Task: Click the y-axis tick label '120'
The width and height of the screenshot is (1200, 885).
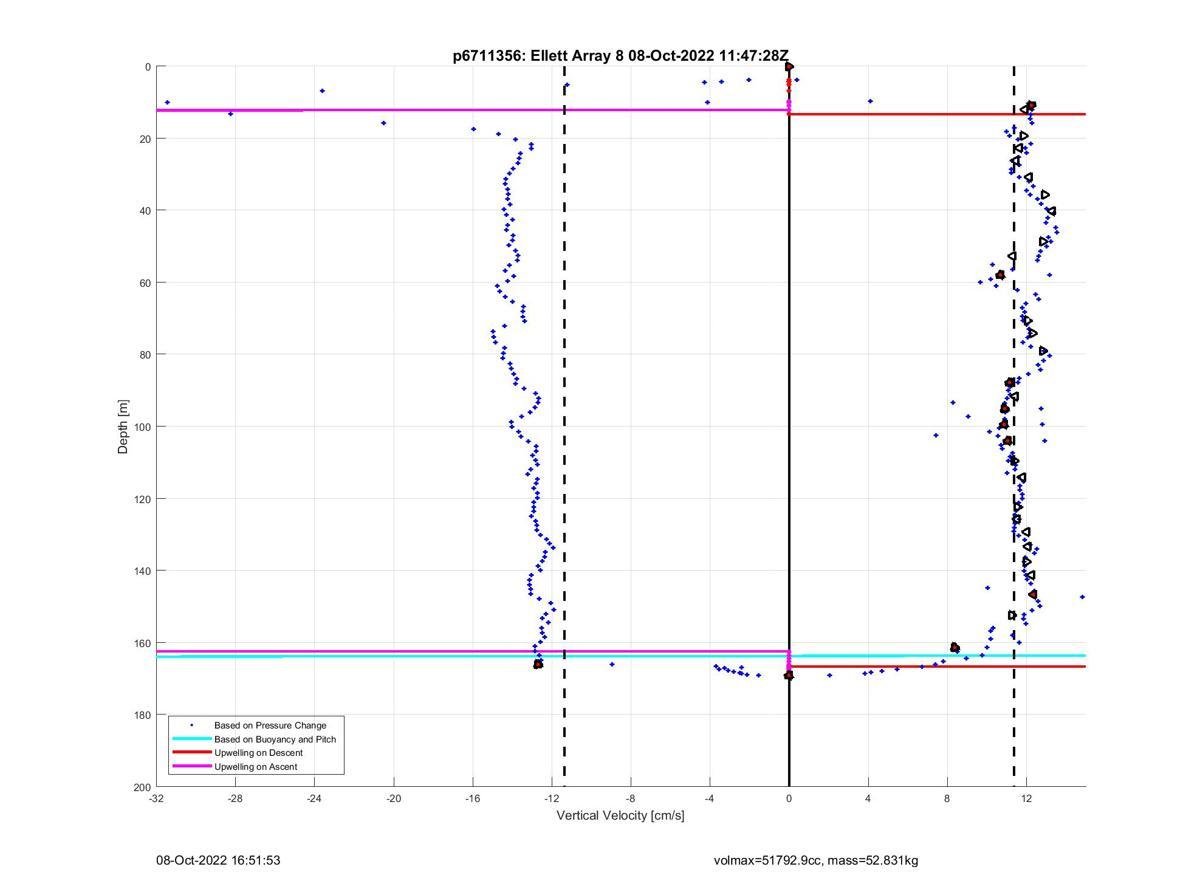Action: coord(142,499)
